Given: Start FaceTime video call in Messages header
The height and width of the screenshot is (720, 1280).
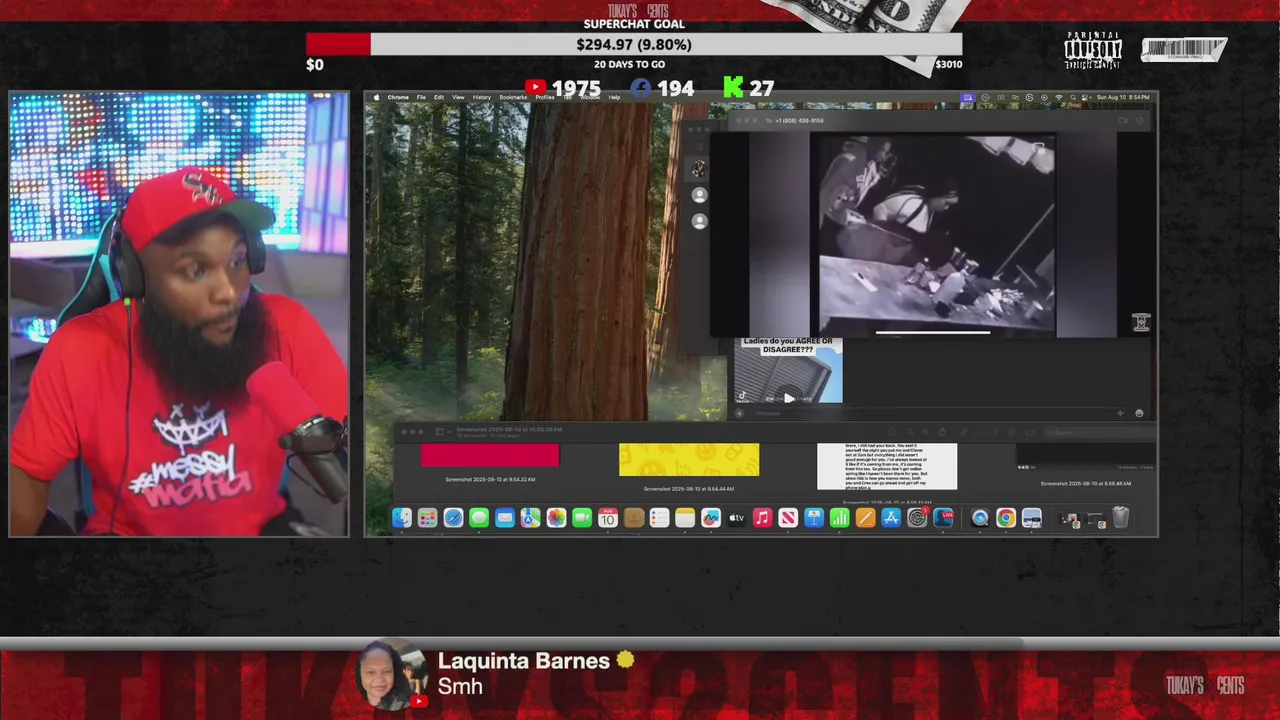Looking at the screenshot, I should click(x=1123, y=120).
